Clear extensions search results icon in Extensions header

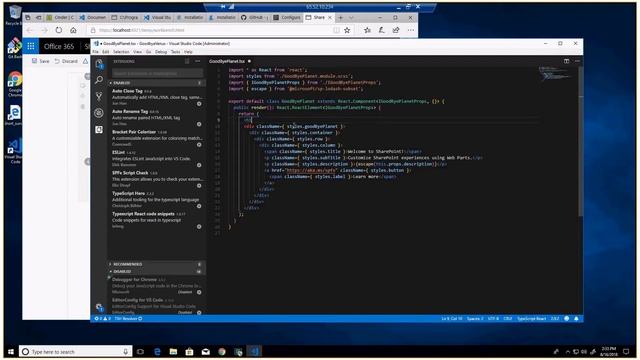point(187,61)
